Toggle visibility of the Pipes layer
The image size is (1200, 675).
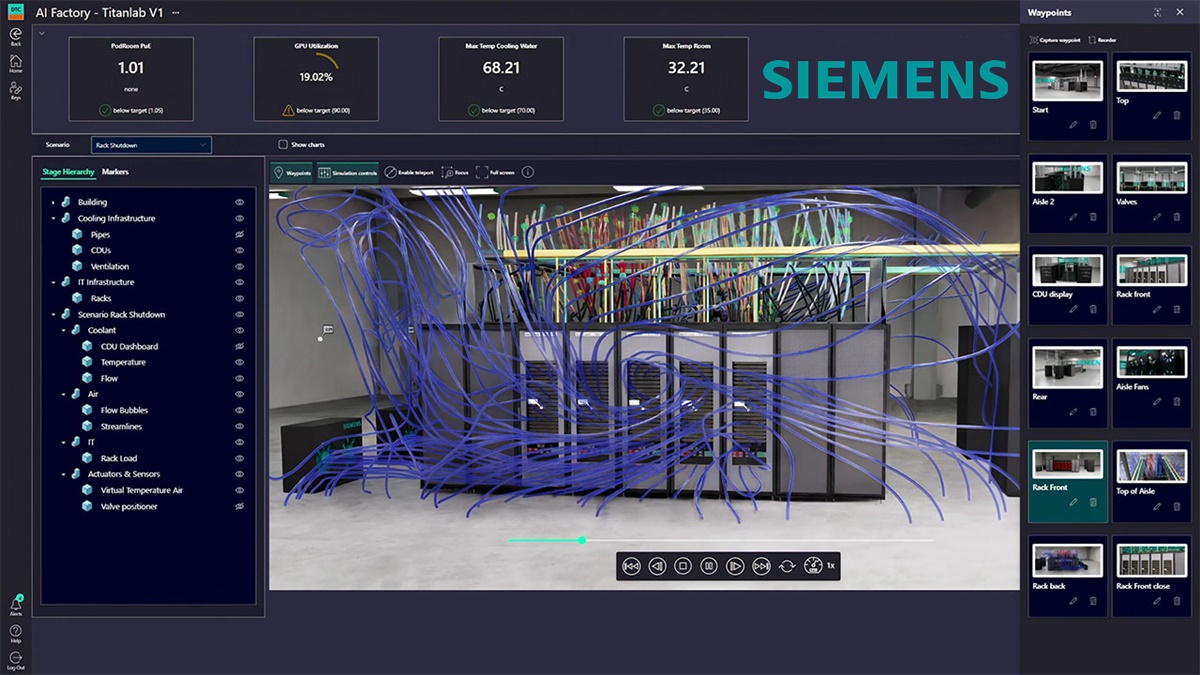click(239, 234)
